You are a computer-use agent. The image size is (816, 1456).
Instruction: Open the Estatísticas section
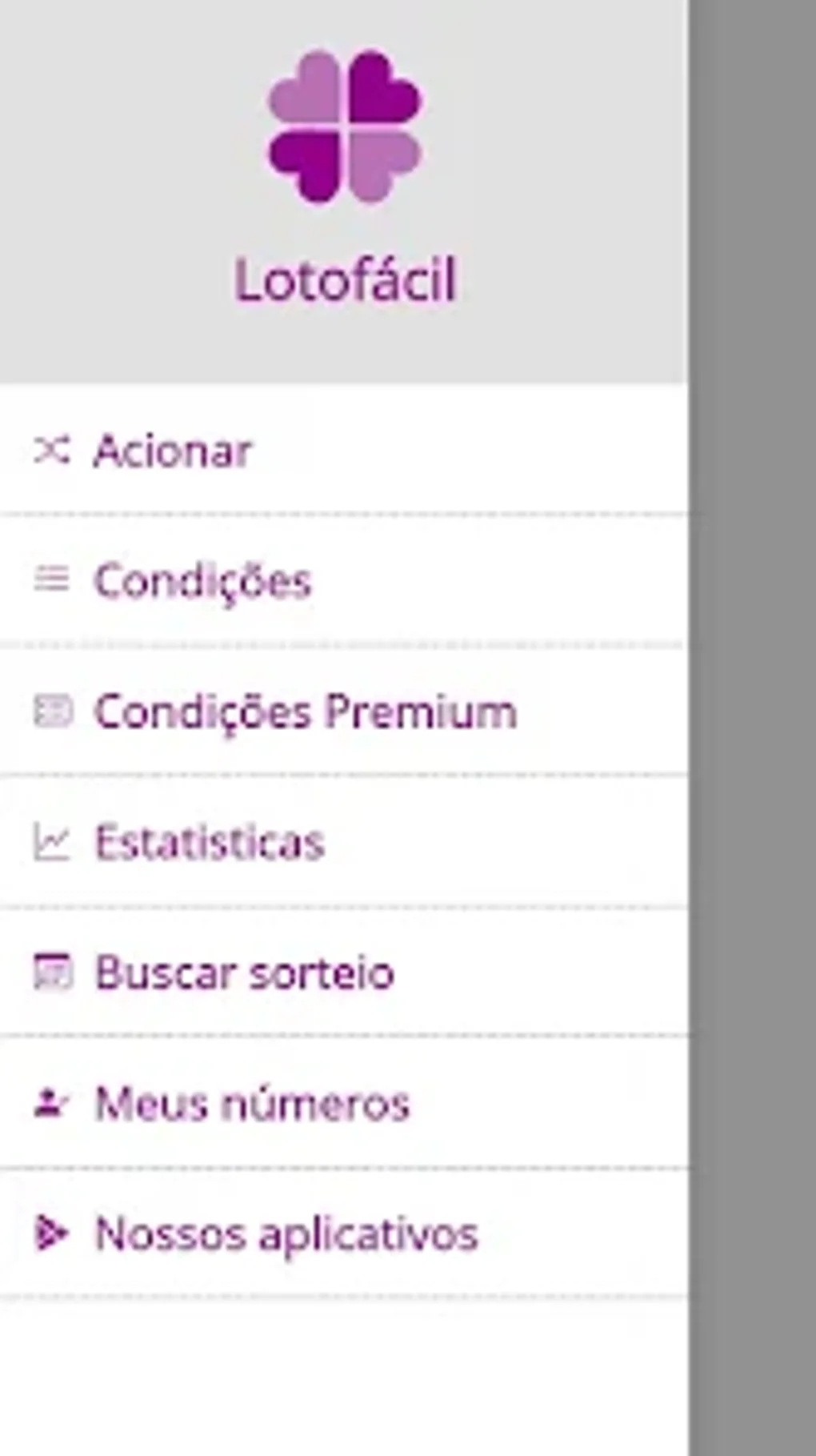[x=210, y=842]
